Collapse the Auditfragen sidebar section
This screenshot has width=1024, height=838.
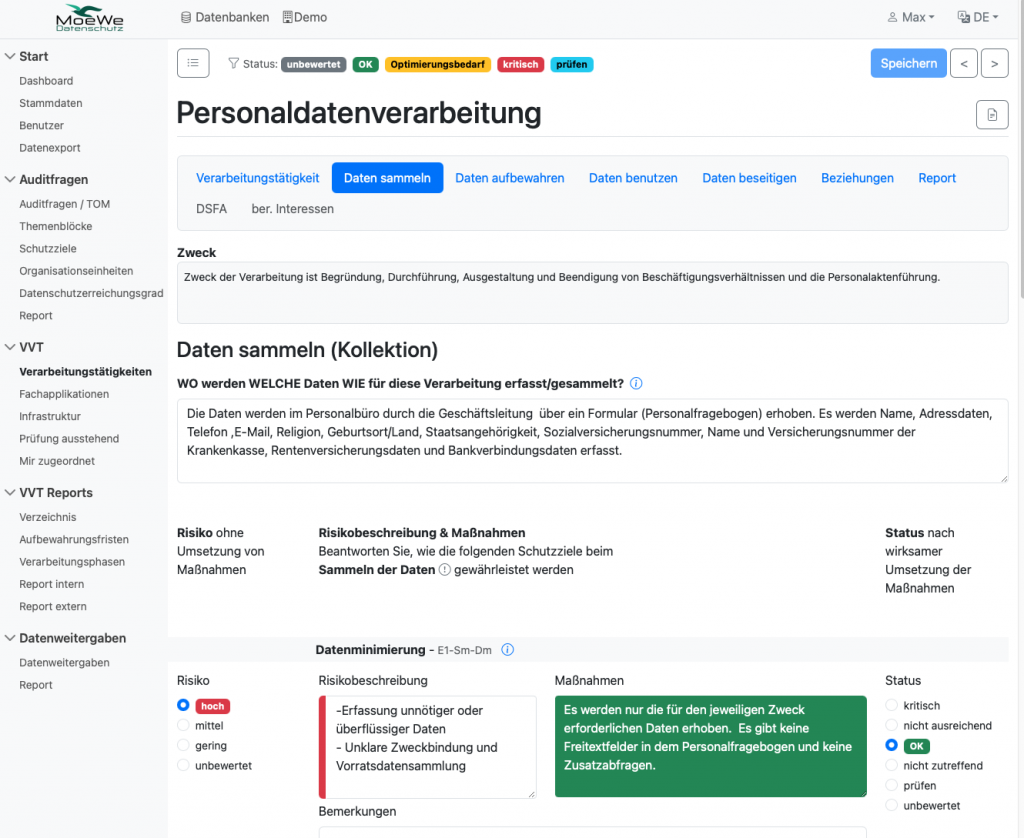coord(10,180)
